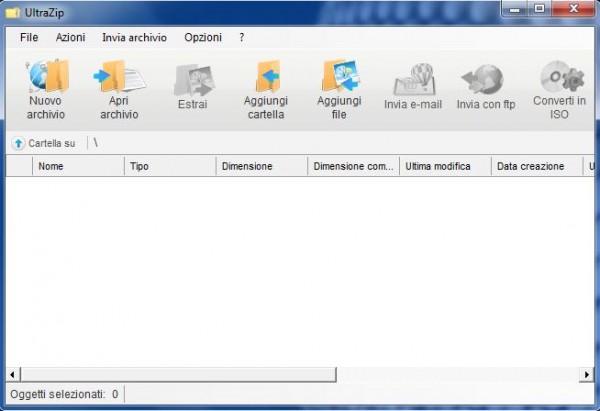The image size is (600, 411).
Task: Click the horizontal scrollbar left arrow
Action: click(13, 374)
